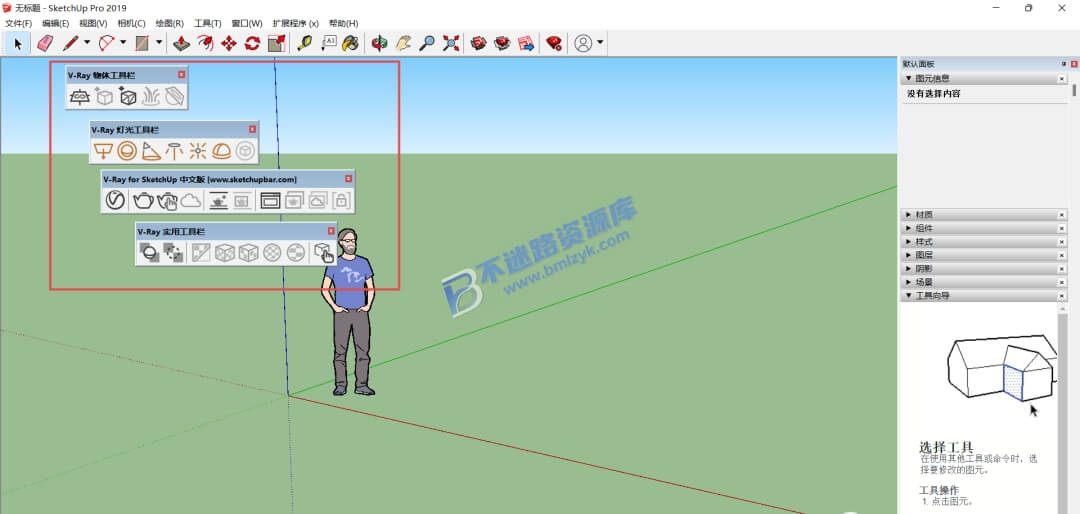Activate the Orbit tool

point(379,43)
